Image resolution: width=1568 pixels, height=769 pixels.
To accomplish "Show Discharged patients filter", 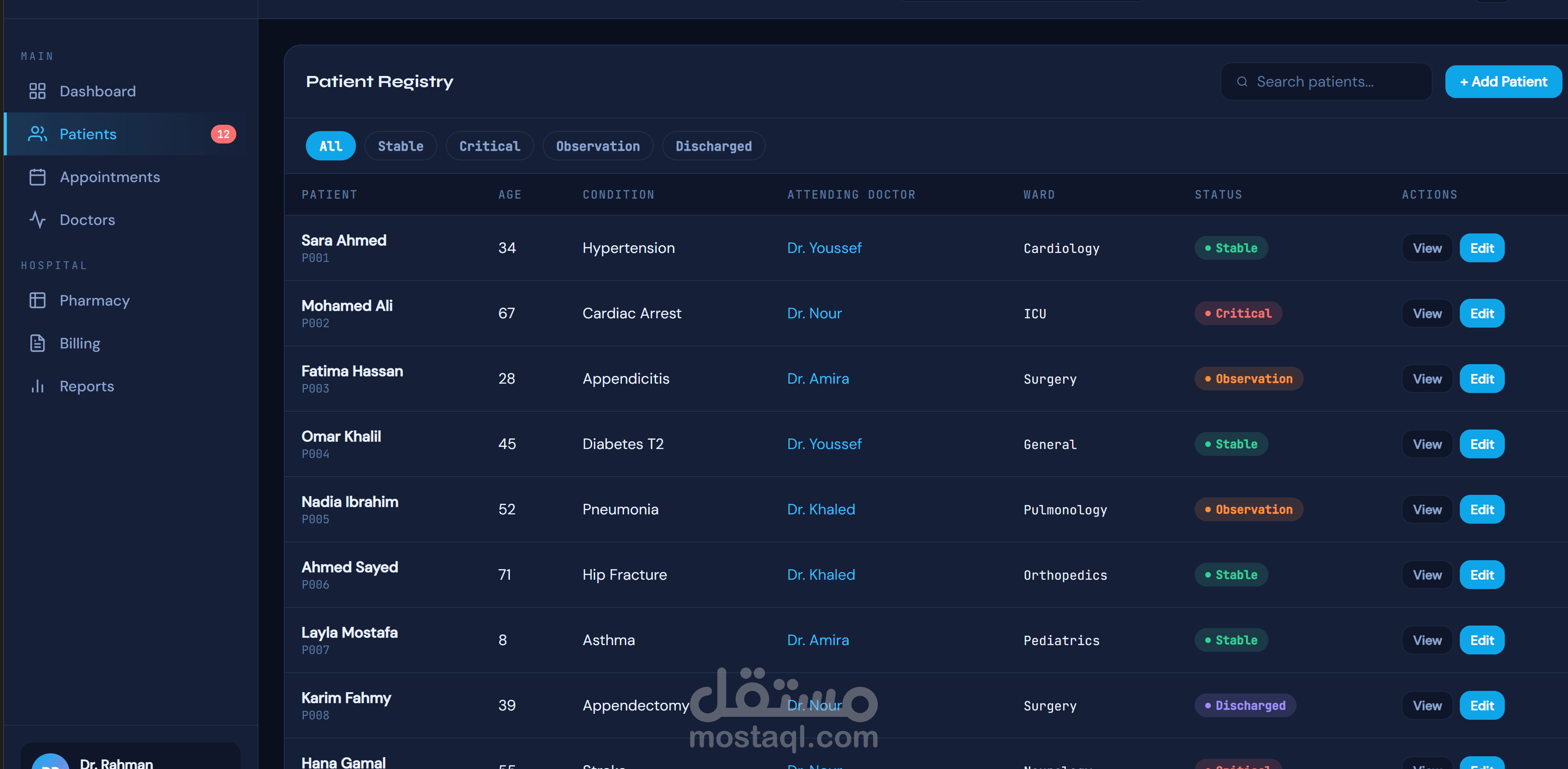I will tap(713, 146).
